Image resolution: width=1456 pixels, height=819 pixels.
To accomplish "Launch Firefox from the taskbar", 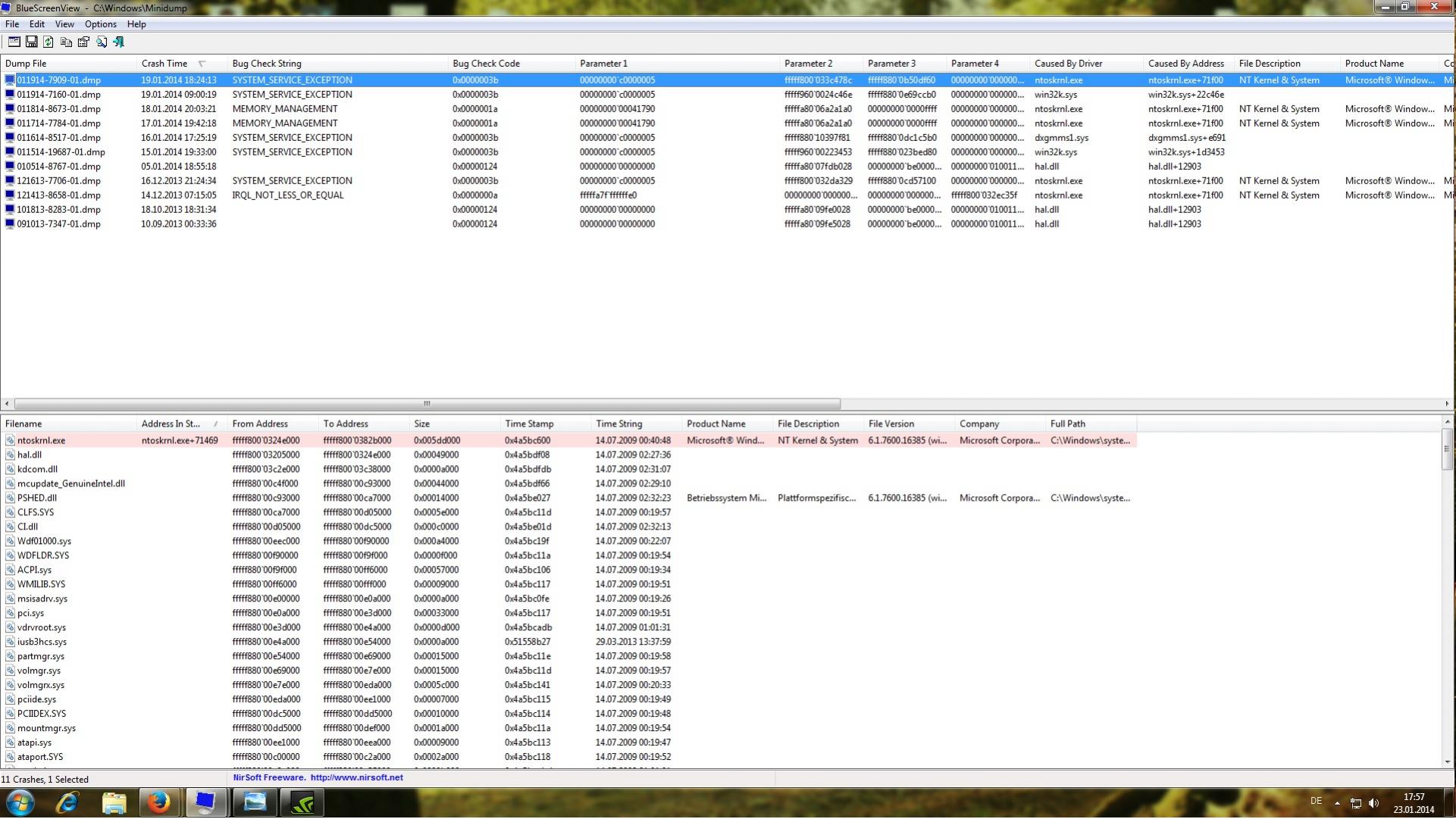I will [158, 803].
